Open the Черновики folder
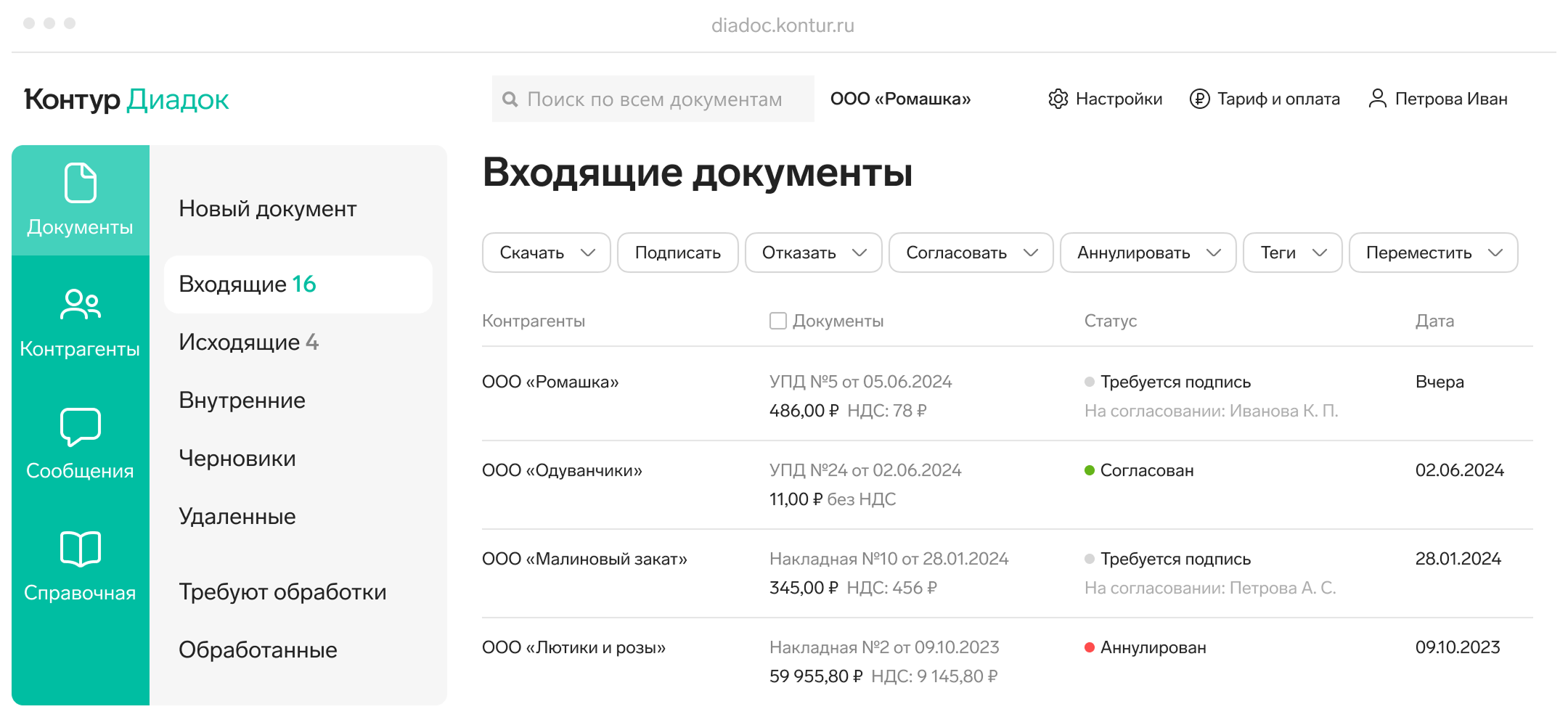1568x717 pixels. pyautogui.click(x=237, y=459)
